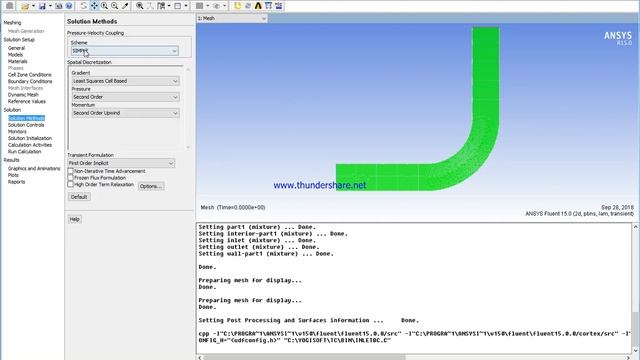Select Materials in the navigation tree
640x360 pixels.
tap(18, 61)
